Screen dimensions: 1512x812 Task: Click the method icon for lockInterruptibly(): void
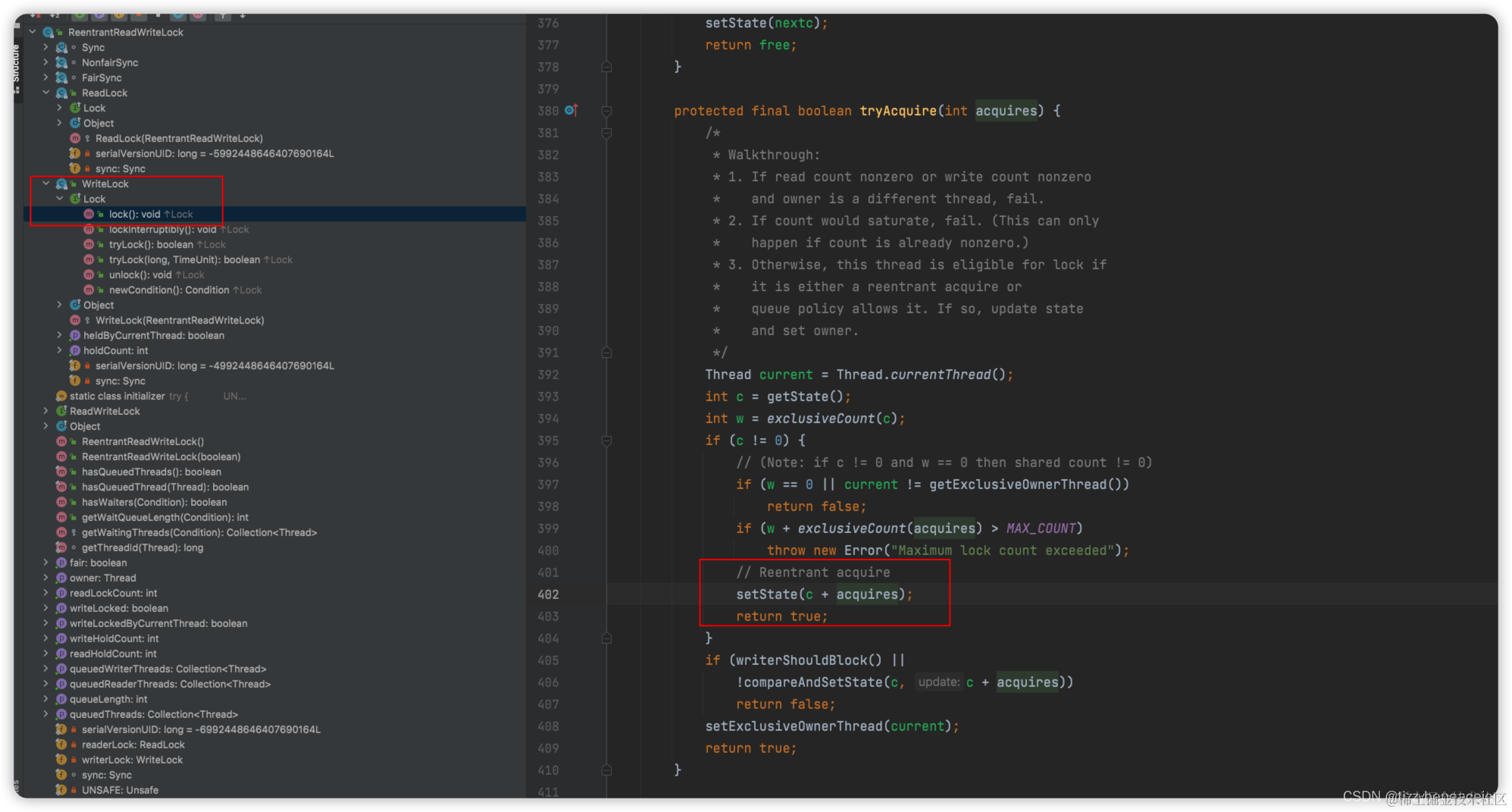click(x=89, y=230)
